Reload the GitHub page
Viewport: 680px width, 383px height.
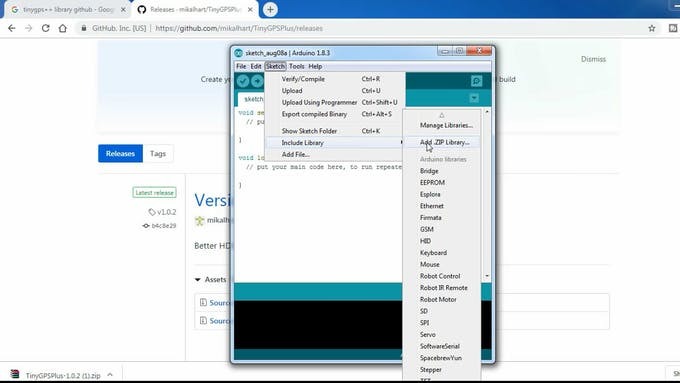pos(46,28)
